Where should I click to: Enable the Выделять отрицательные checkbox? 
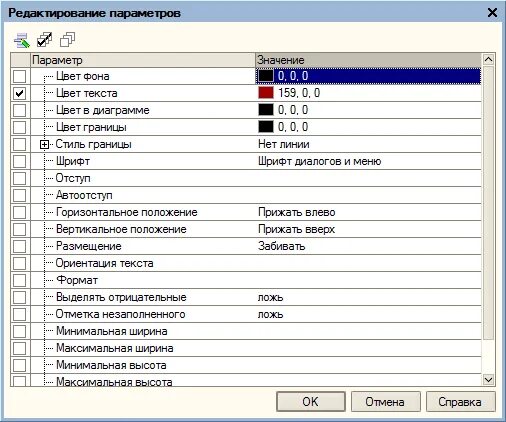point(19,297)
